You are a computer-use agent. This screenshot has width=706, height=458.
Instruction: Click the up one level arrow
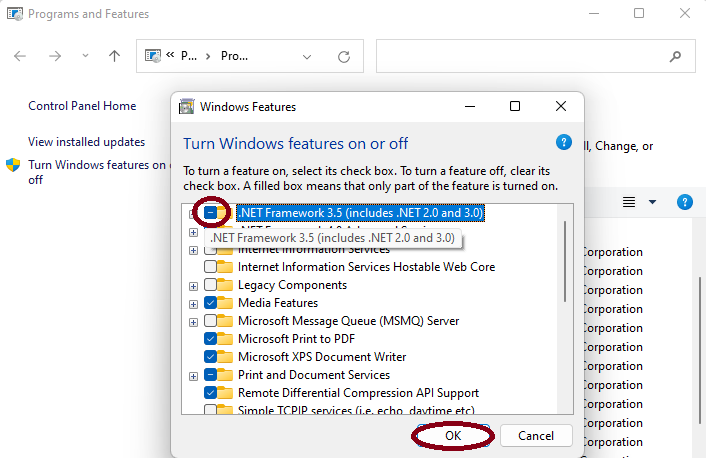(114, 57)
